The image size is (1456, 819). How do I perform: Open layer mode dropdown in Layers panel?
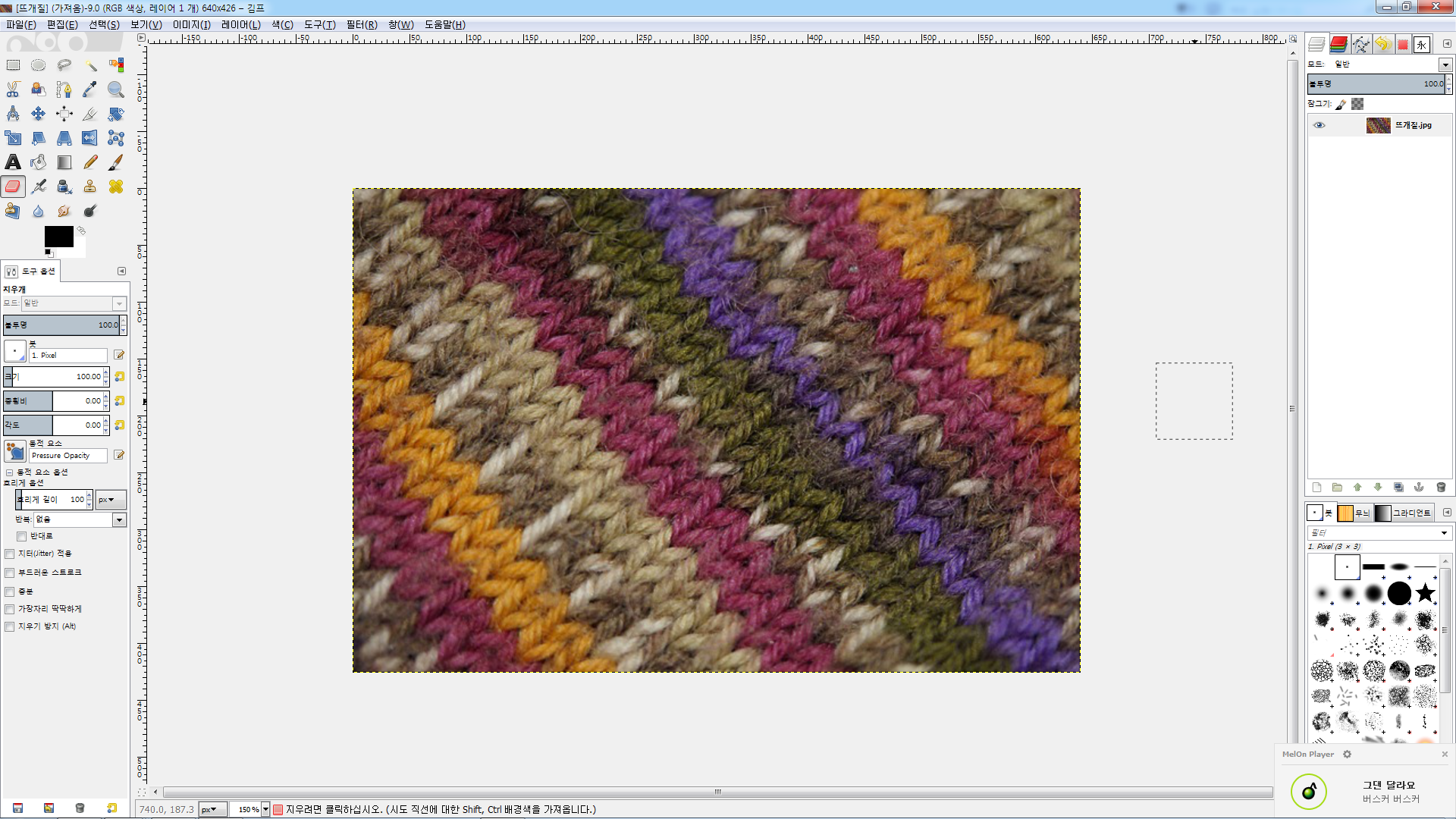(1445, 65)
